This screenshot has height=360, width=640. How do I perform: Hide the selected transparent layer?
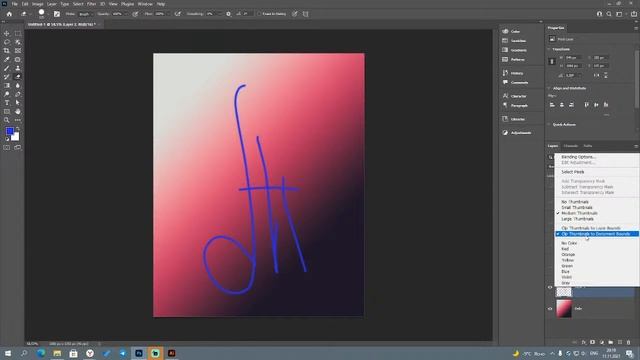pyautogui.click(x=550, y=287)
